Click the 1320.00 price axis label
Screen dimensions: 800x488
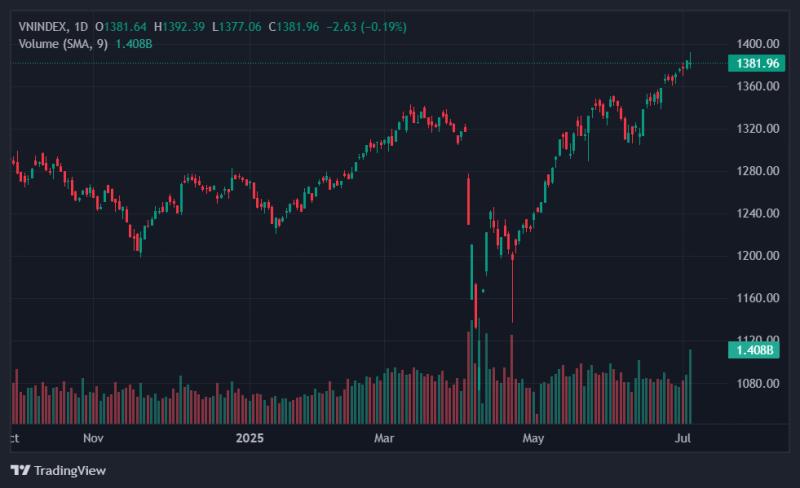click(758, 129)
